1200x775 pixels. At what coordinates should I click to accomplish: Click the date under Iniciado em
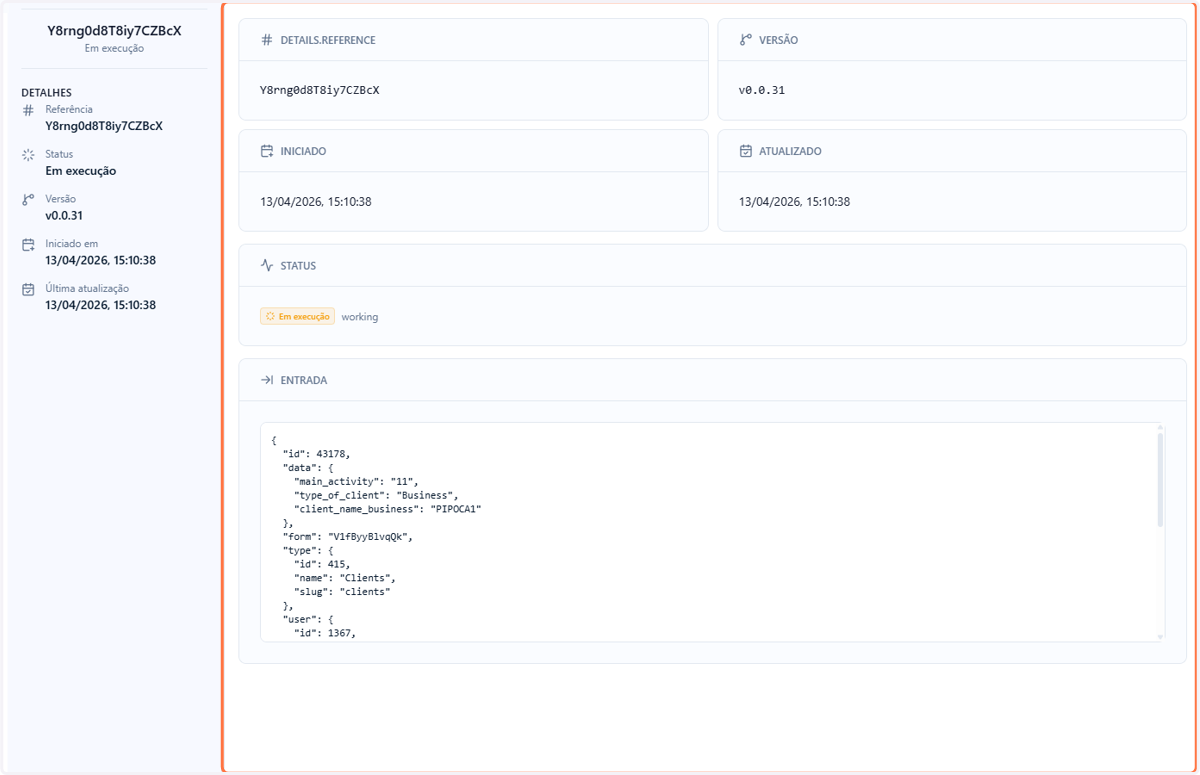click(100, 261)
